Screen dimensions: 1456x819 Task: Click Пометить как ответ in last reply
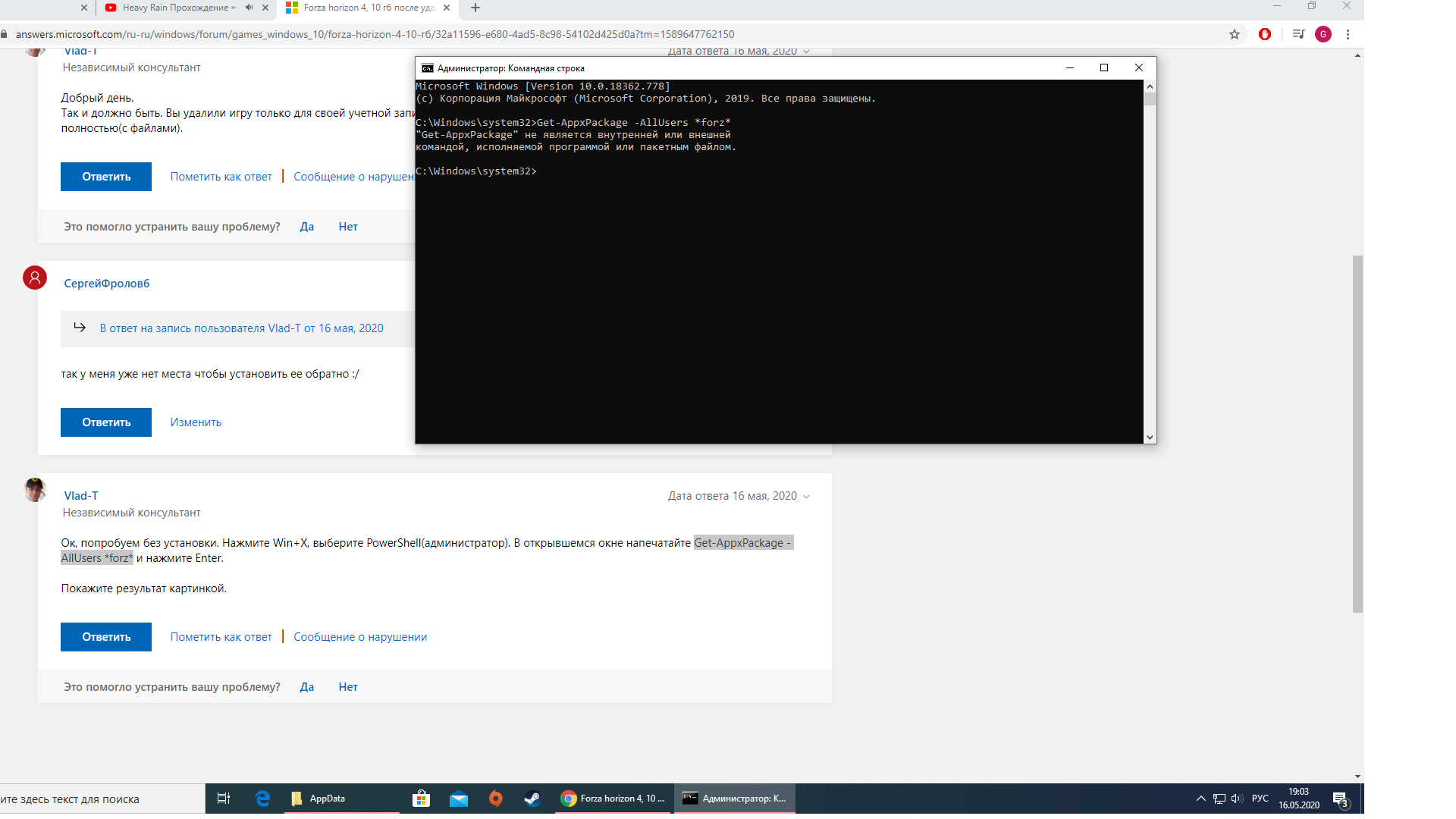(221, 637)
